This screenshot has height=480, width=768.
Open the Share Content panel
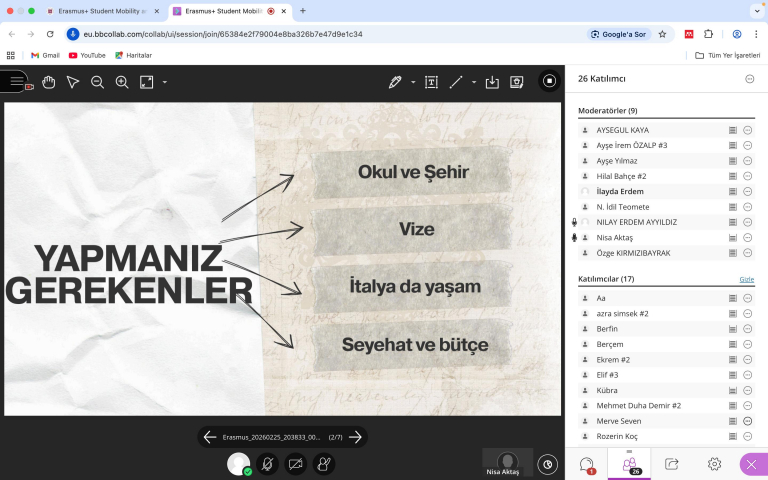coord(671,464)
